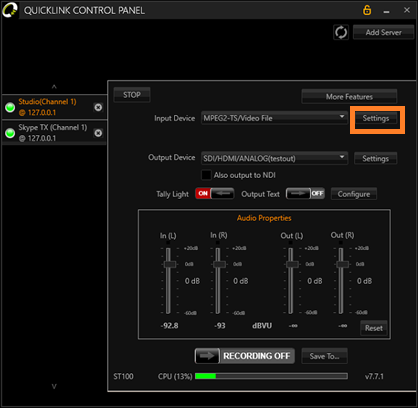
Task: Click the orange padlock lock icon
Action: click(x=367, y=10)
